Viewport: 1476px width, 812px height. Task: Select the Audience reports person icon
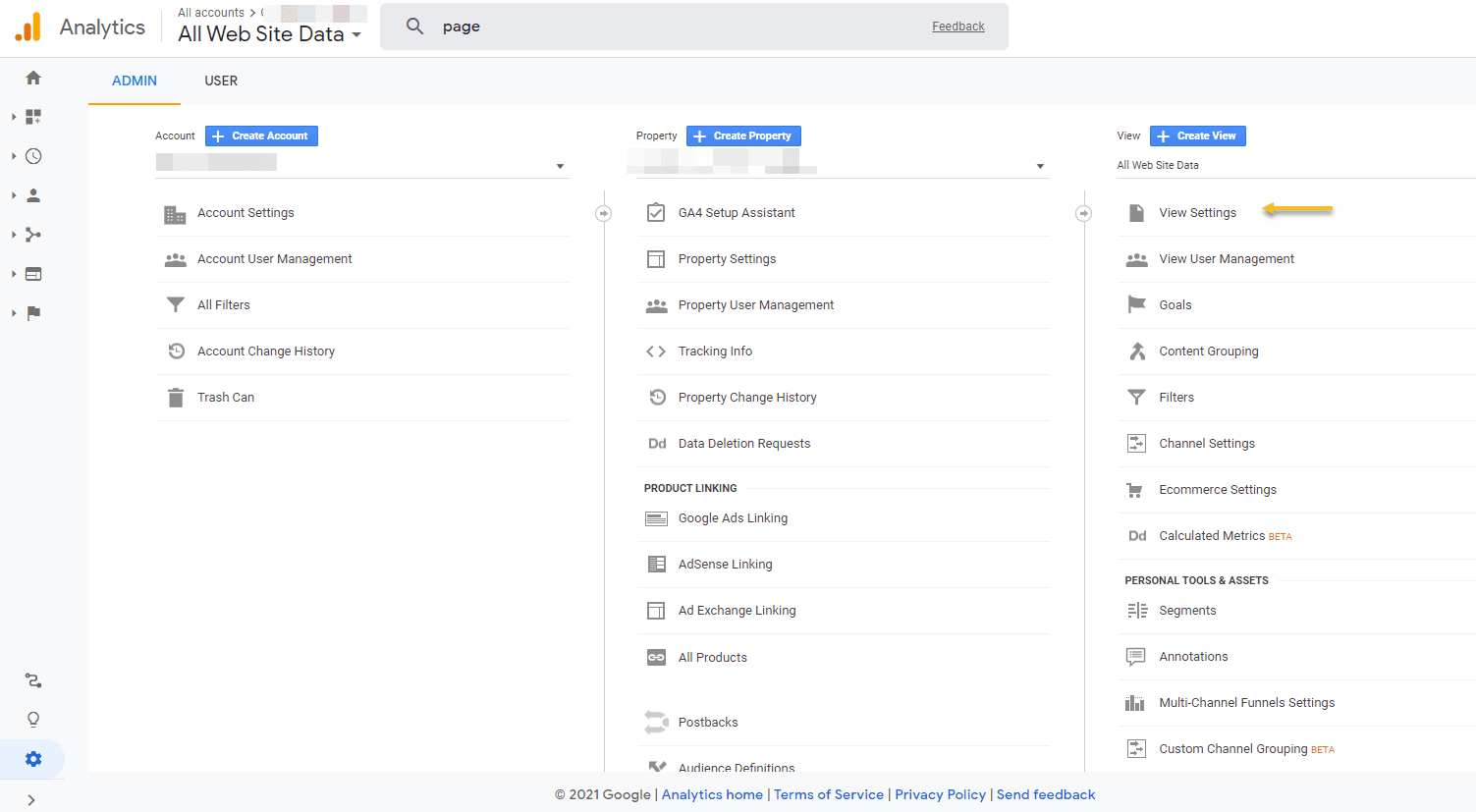(x=32, y=194)
